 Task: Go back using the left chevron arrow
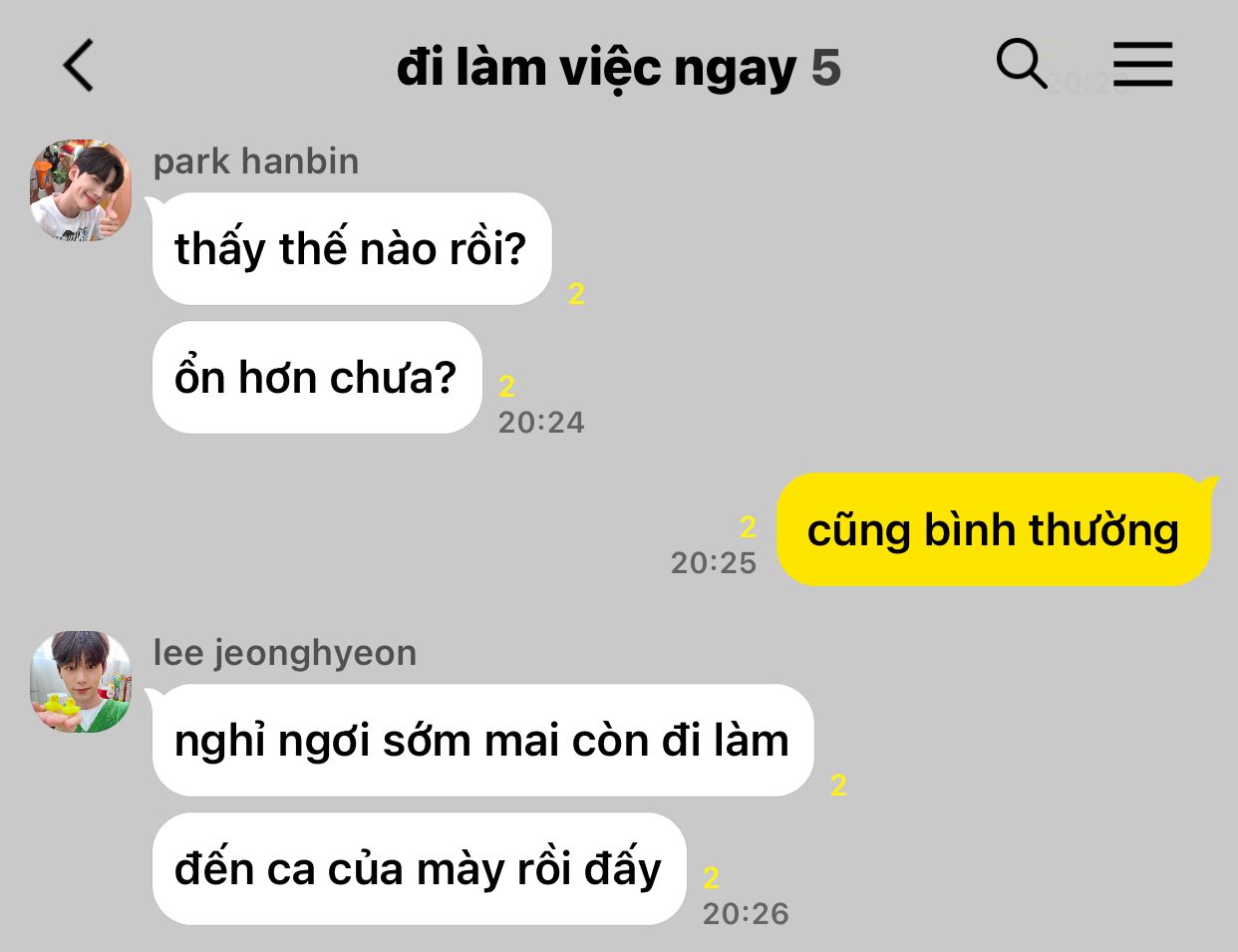[79, 66]
